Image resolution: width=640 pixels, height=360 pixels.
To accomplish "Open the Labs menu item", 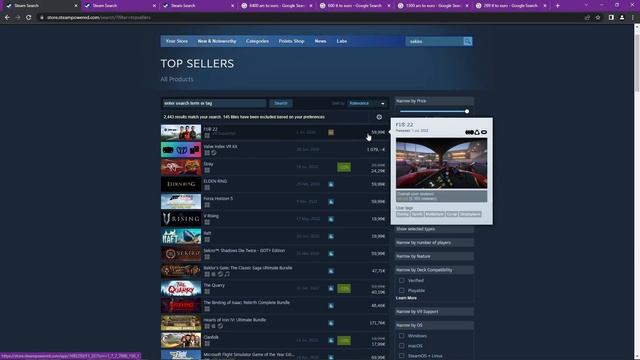I will coord(342,41).
